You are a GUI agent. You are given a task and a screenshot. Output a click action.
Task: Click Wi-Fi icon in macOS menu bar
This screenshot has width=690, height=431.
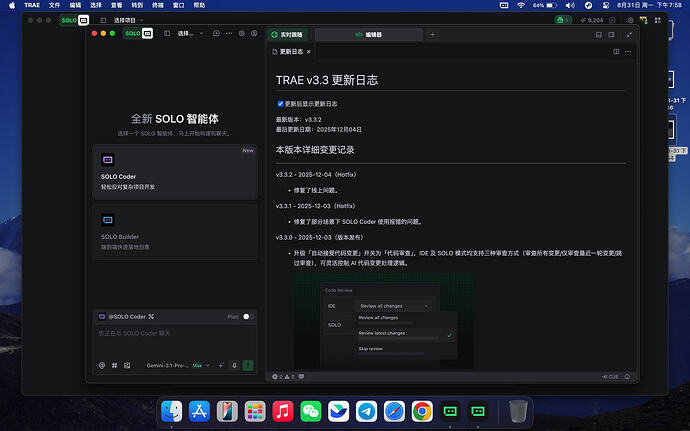521,5
